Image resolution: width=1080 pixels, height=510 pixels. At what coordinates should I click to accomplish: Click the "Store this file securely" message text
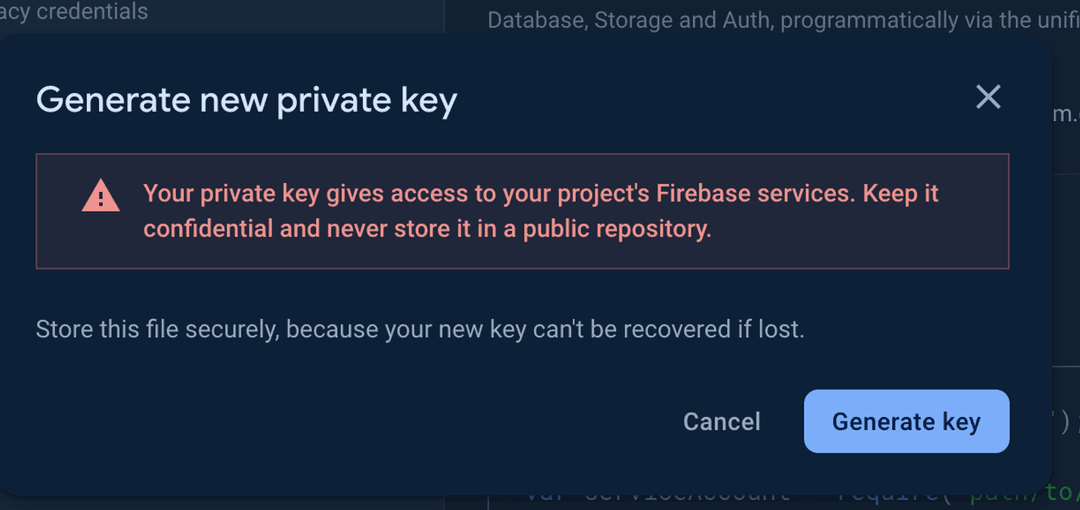coord(420,329)
